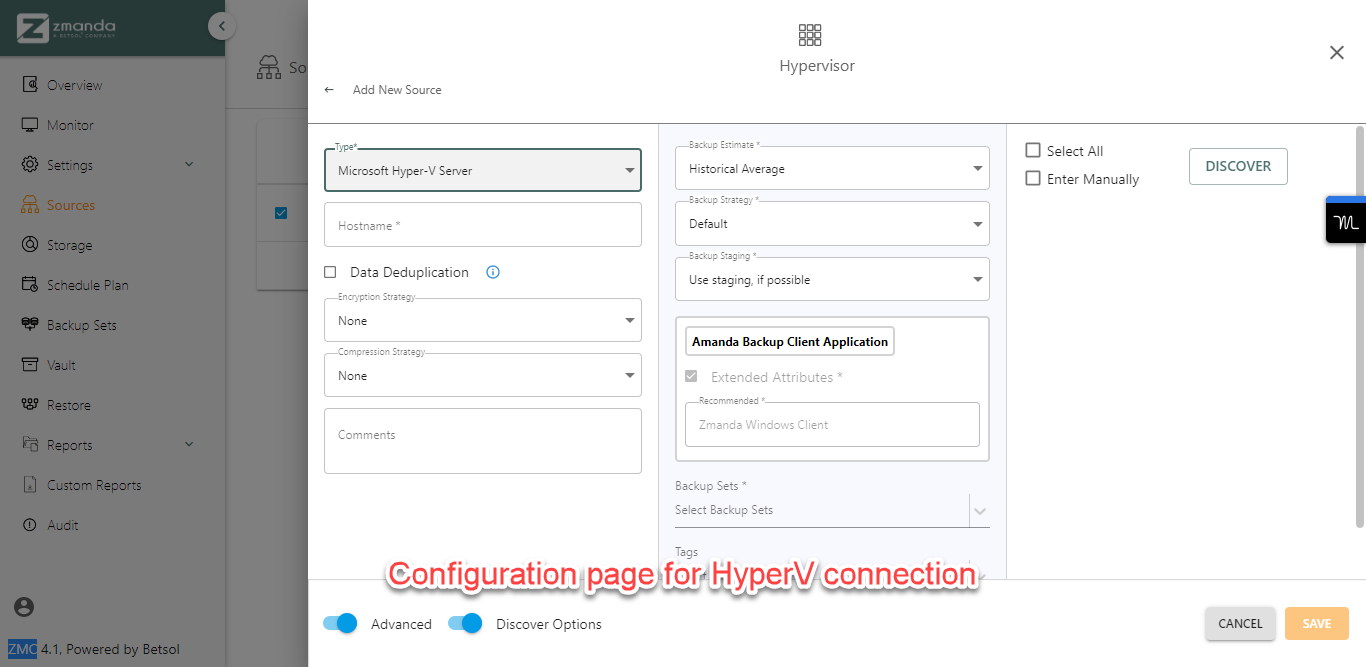Open the Type dropdown Microsoft Hyper-V Server
The image size is (1366, 667).
(483, 170)
